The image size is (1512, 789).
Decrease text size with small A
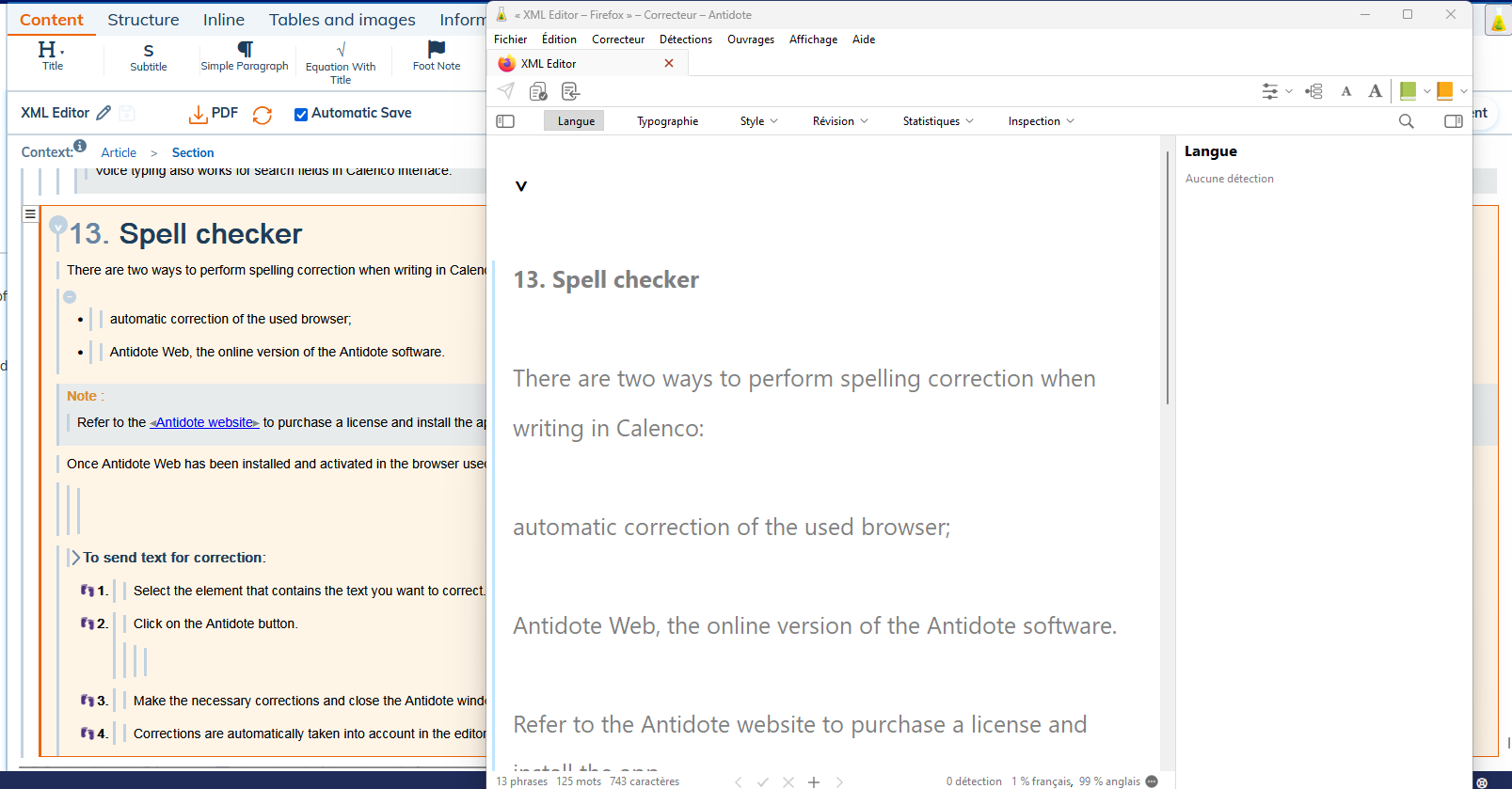1346,91
